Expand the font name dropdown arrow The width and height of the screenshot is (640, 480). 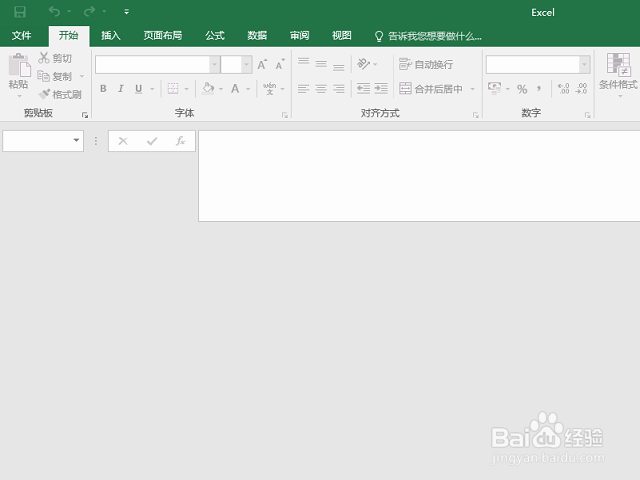[x=214, y=64]
